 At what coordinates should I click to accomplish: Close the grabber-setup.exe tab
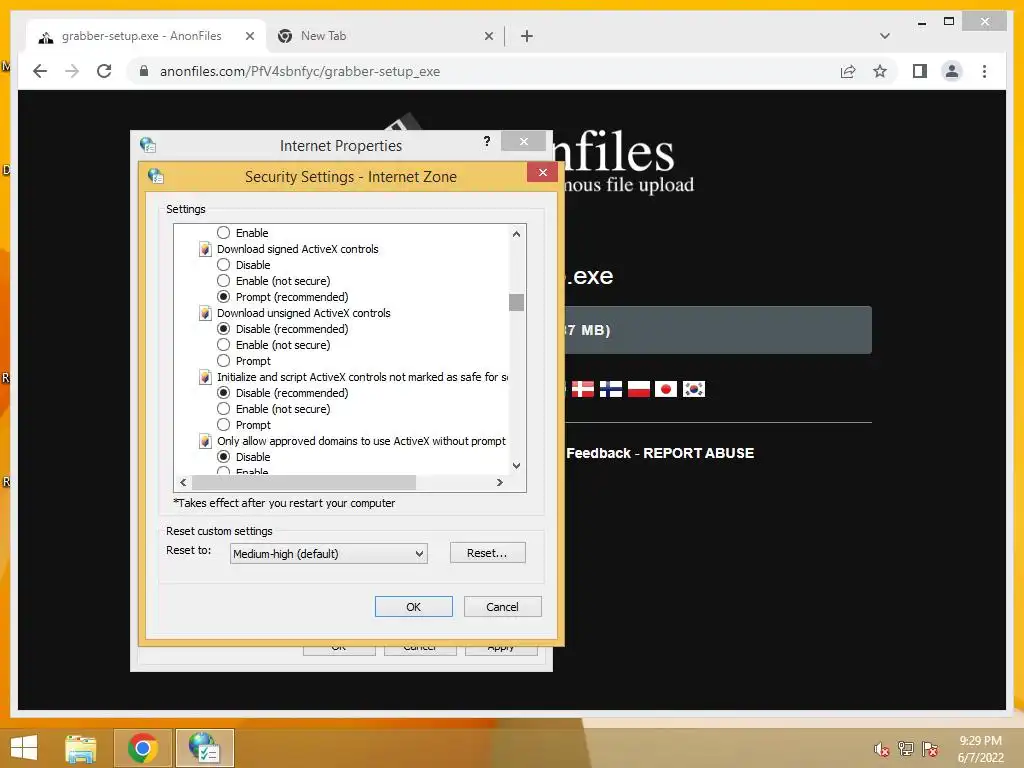click(x=249, y=36)
